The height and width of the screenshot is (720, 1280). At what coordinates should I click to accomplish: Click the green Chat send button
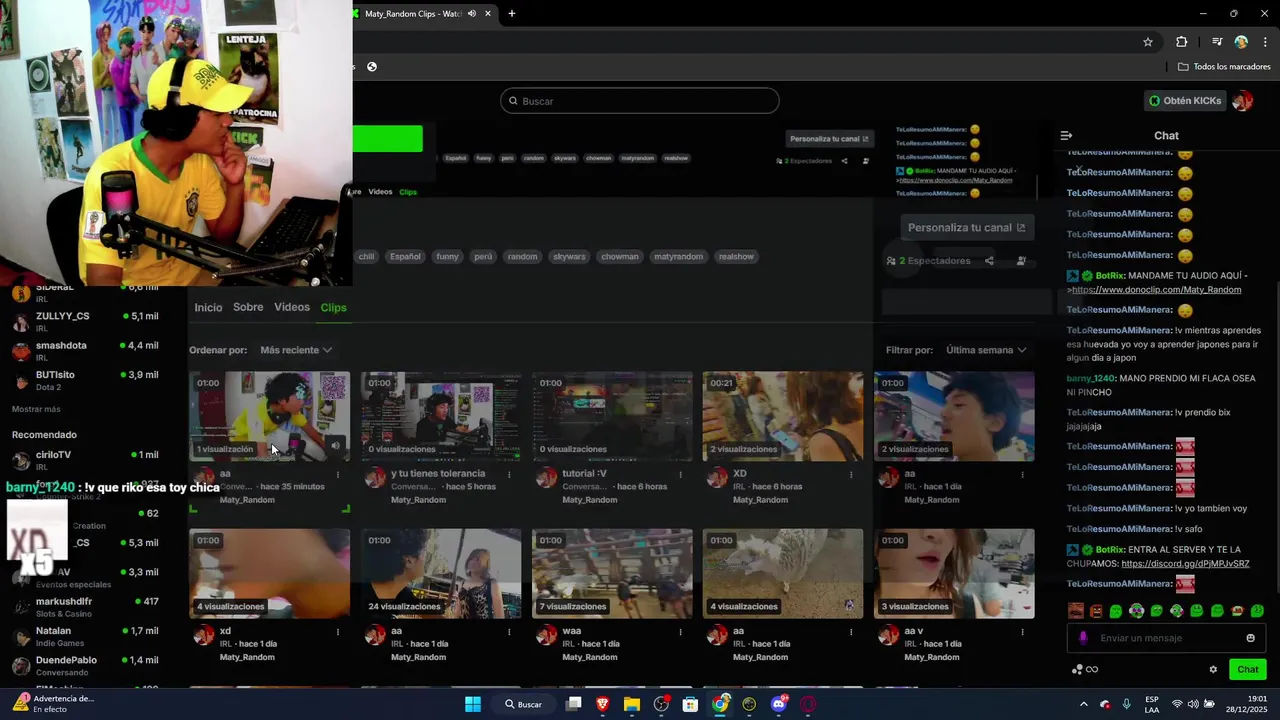pyautogui.click(x=1248, y=669)
